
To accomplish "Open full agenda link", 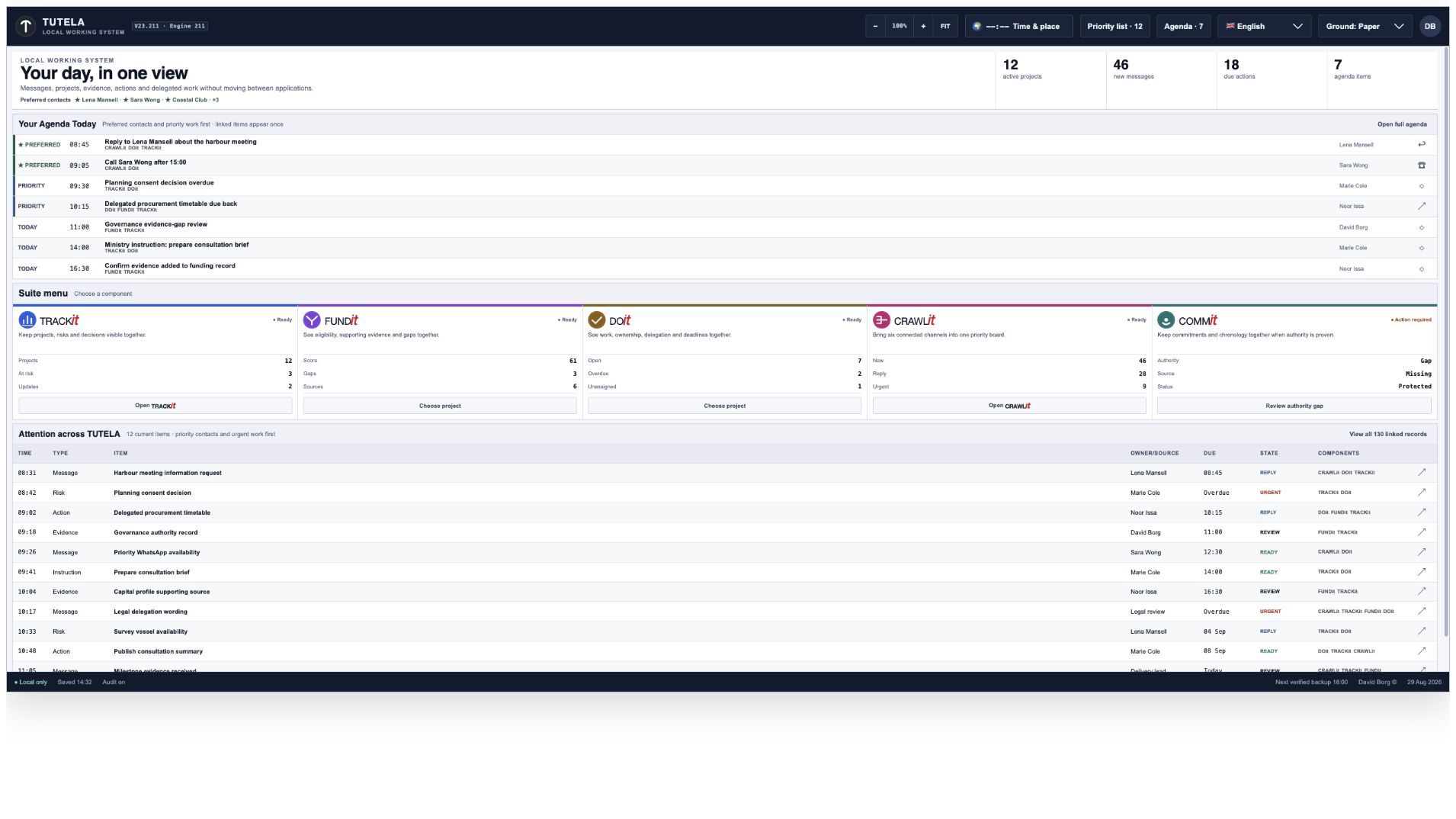I will [x=1402, y=124].
